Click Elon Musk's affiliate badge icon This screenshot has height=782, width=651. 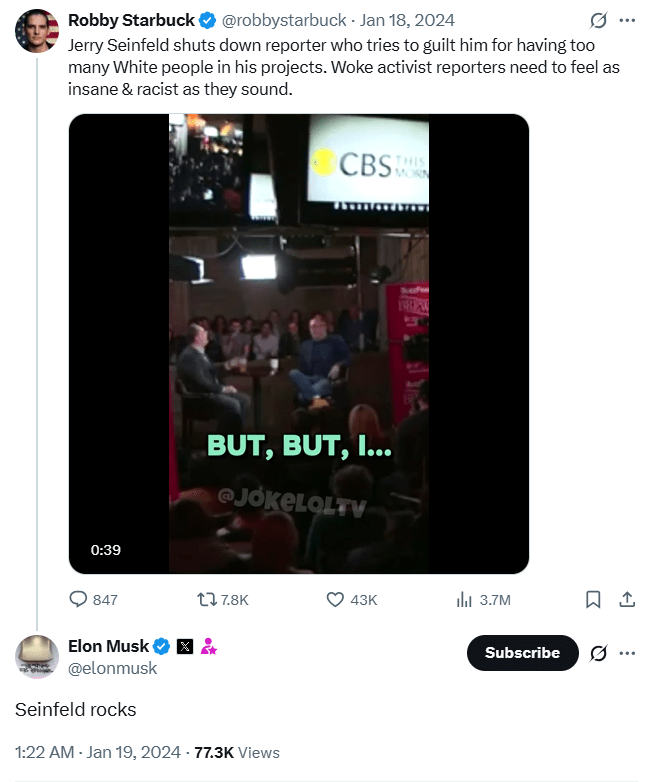209,646
